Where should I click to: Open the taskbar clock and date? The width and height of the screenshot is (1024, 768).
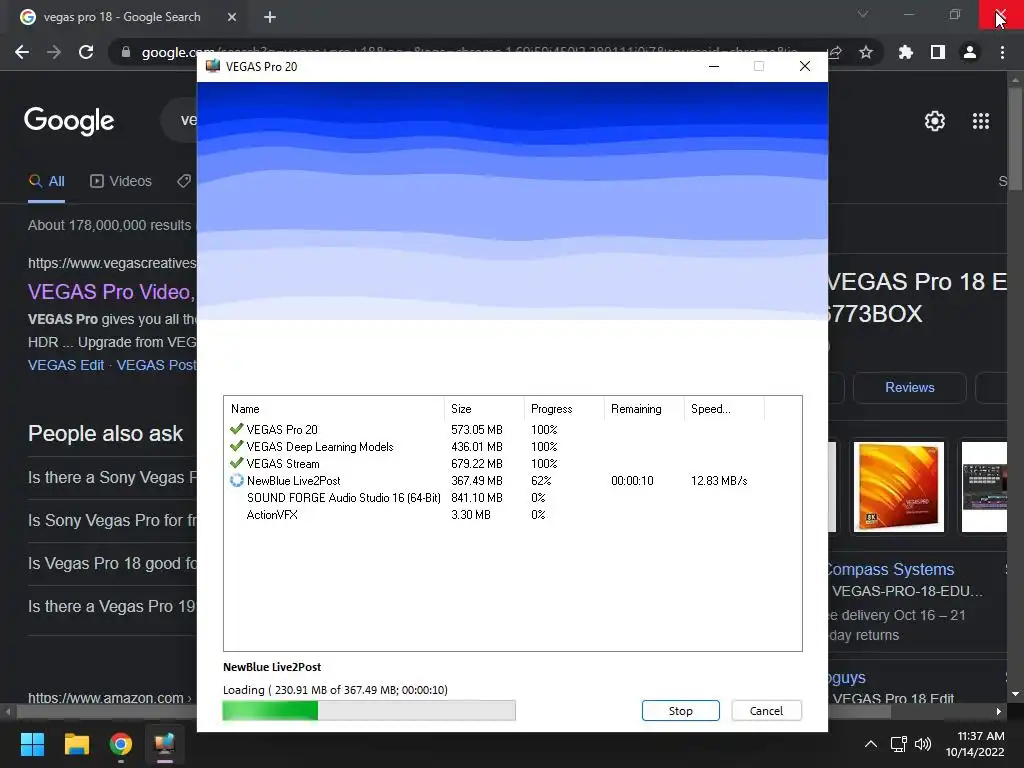click(975, 744)
